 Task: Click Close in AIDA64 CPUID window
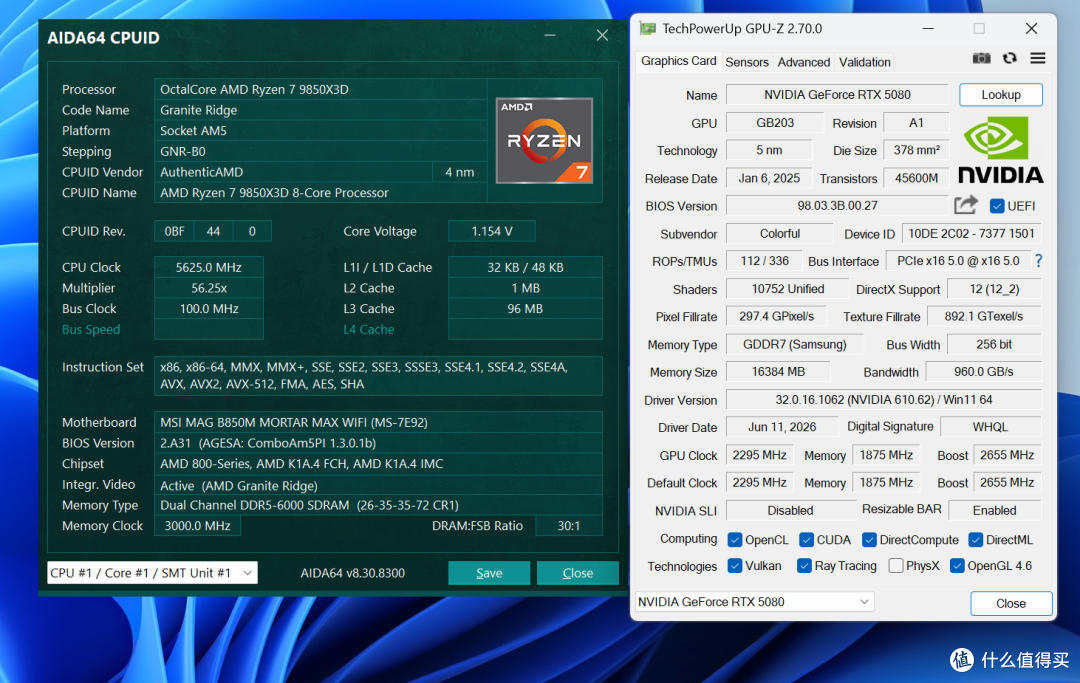tap(577, 573)
